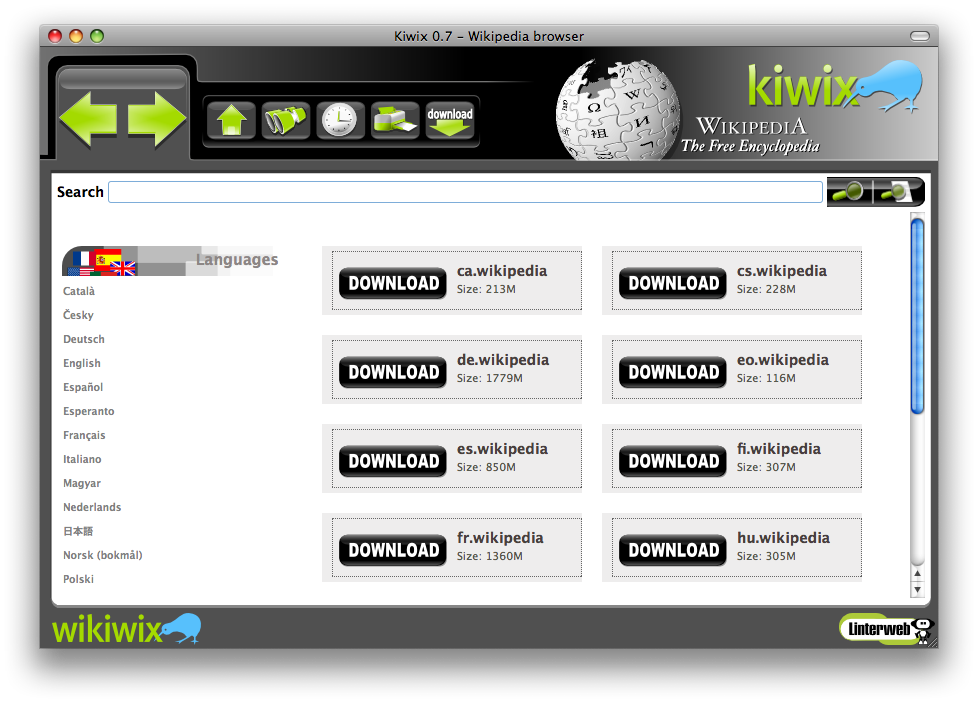The image size is (978, 703).
Task: Select English language link
Action: tap(82, 364)
